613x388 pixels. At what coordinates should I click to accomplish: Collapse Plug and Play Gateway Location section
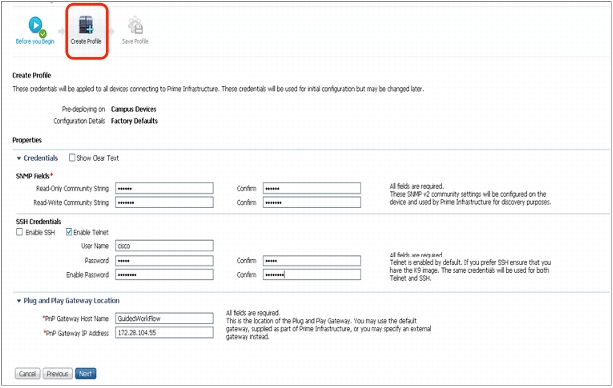pos(19,301)
